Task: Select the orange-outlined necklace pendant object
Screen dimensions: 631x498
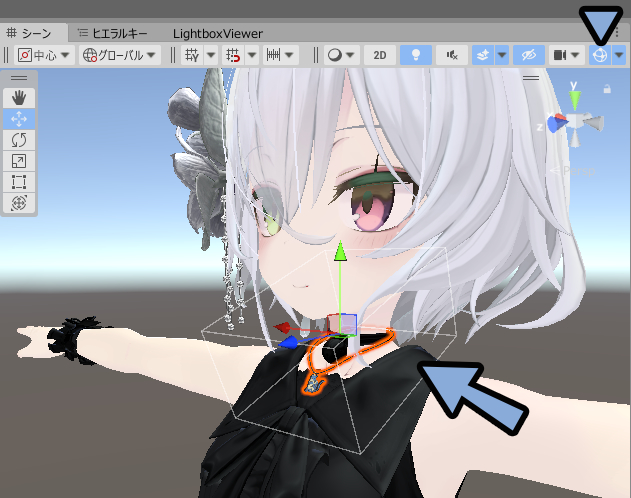Action: 314,383
